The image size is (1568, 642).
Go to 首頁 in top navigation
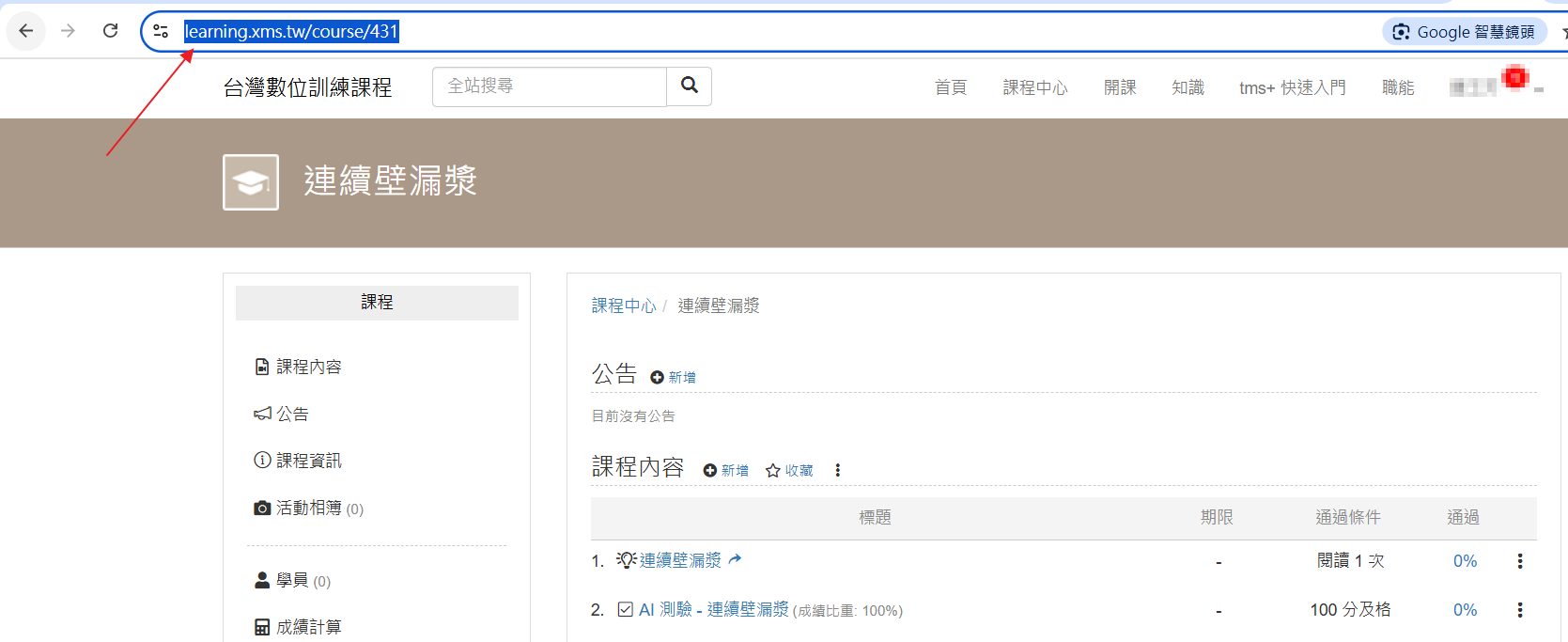[x=950, y=87]
